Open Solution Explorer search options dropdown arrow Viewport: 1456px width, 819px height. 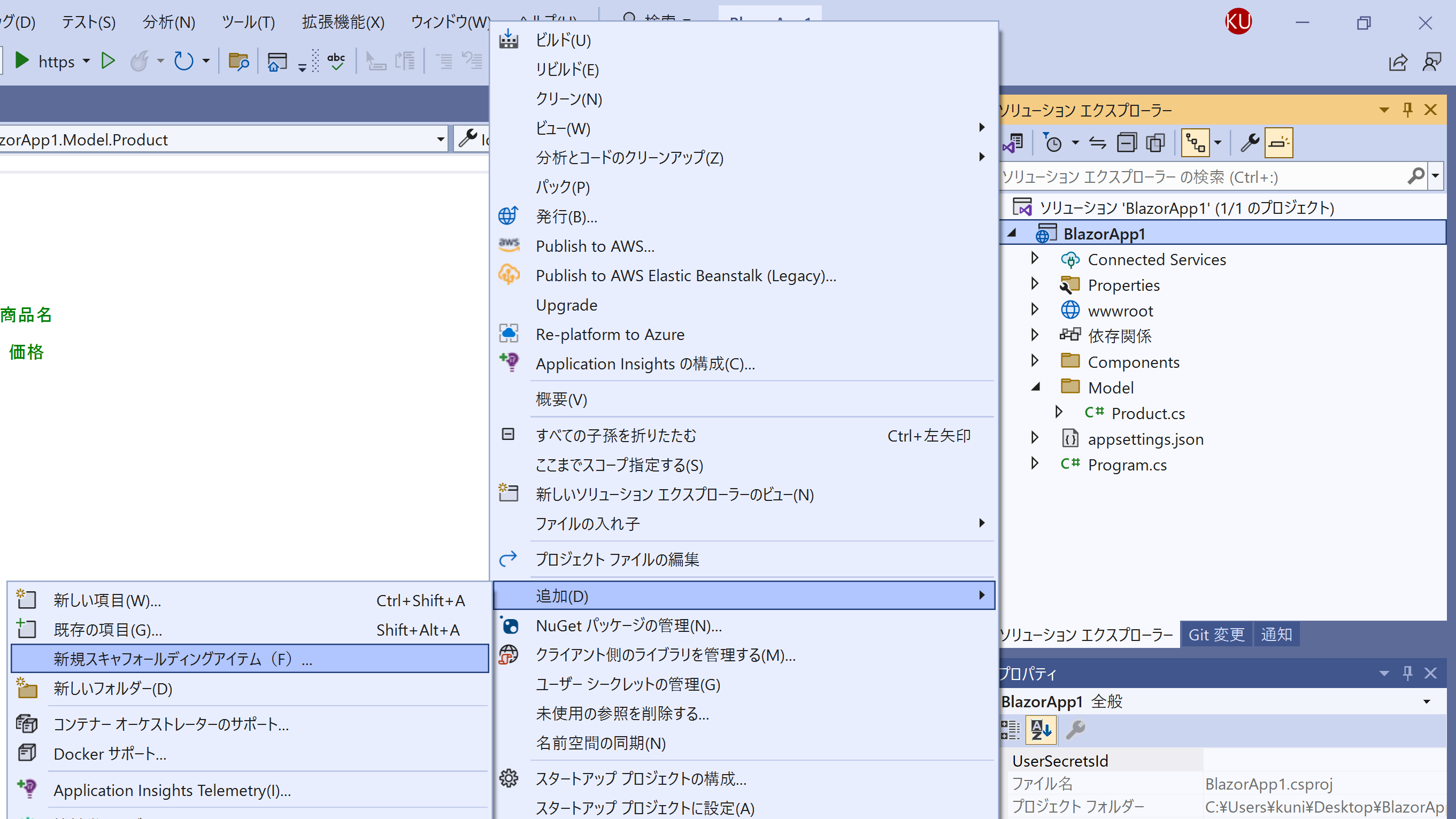(1435, 176)
